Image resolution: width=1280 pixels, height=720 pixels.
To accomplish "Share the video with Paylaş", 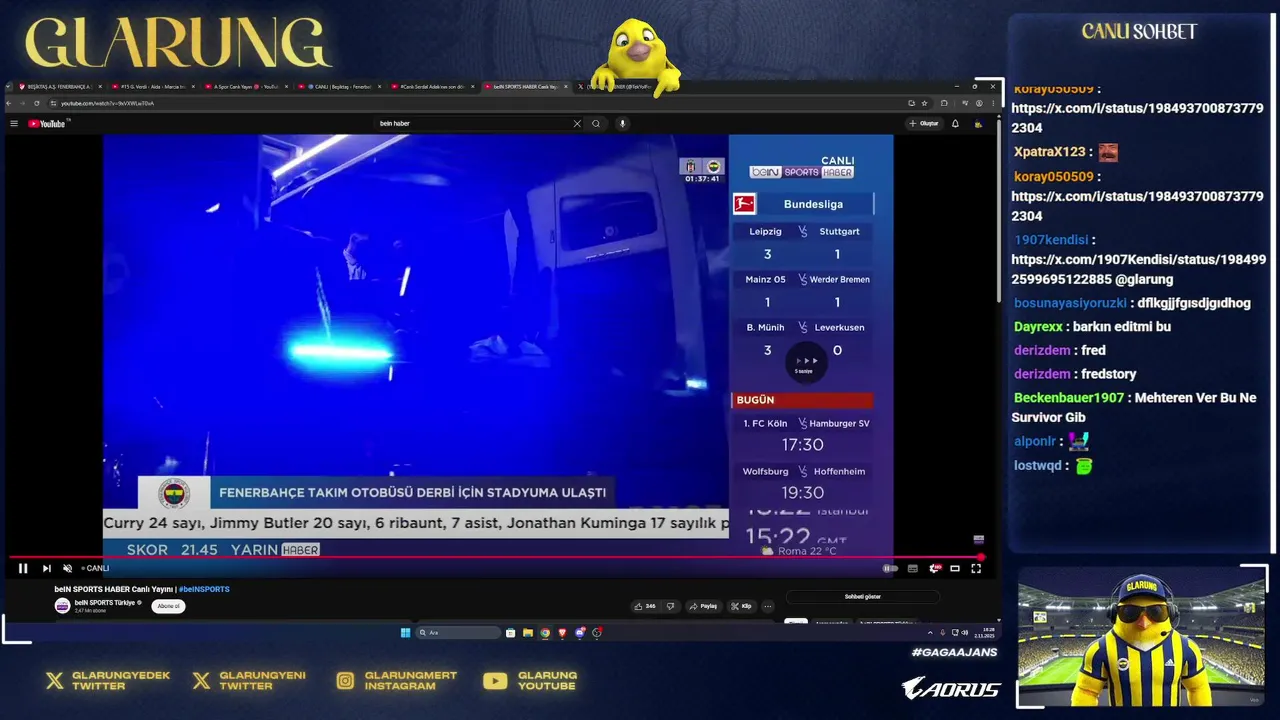I will pyautogui.click(x=703, y=606).
